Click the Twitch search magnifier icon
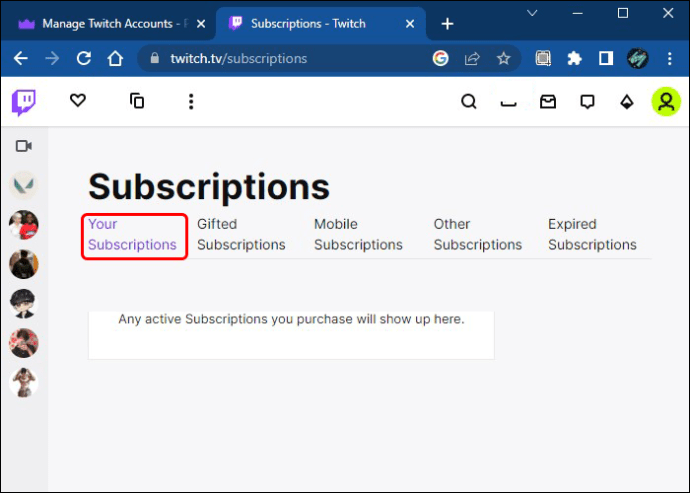690x493 pixels. 469,102
